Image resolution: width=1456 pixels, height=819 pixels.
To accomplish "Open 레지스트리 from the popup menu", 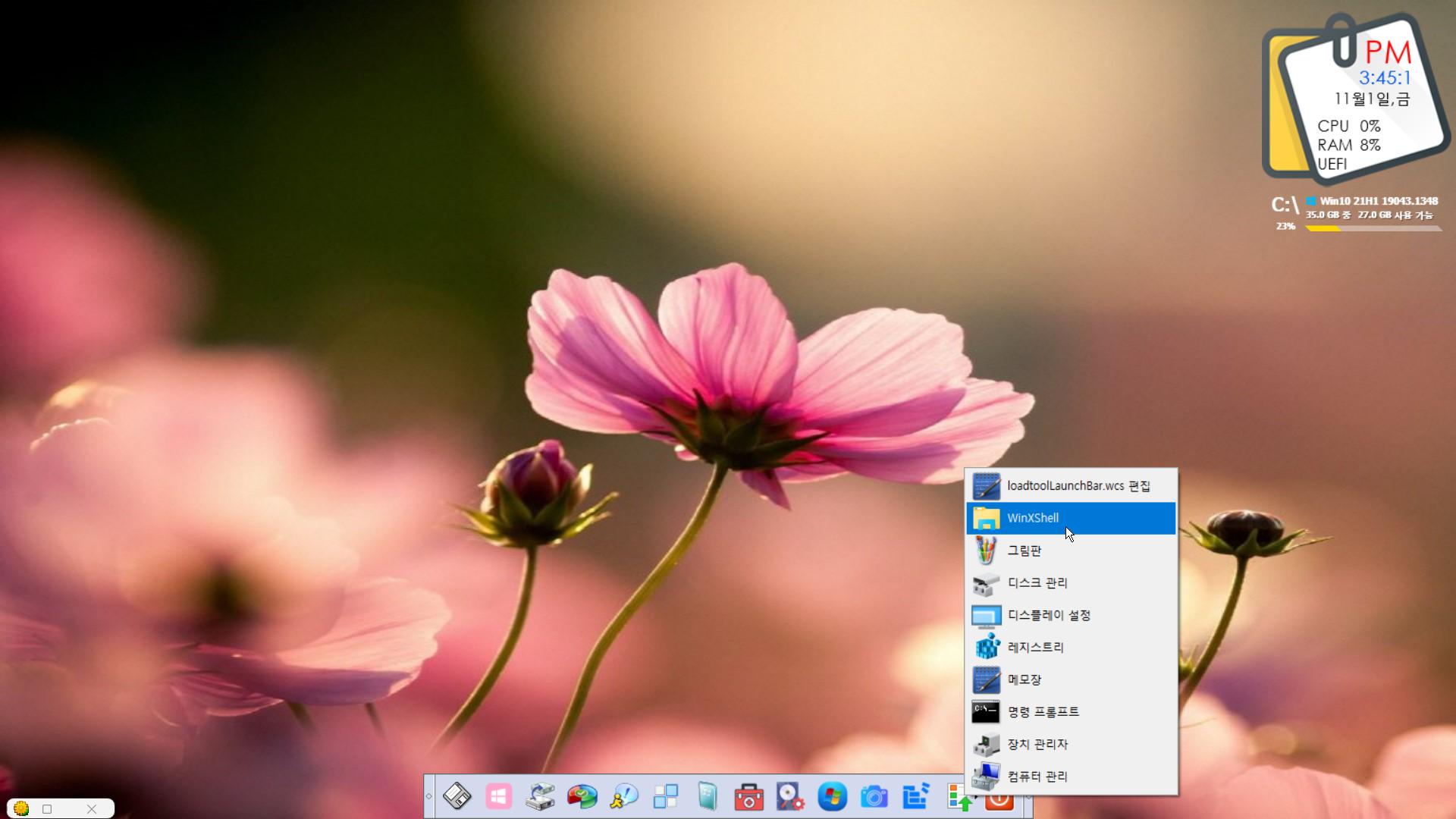I will coord(1071,648).
